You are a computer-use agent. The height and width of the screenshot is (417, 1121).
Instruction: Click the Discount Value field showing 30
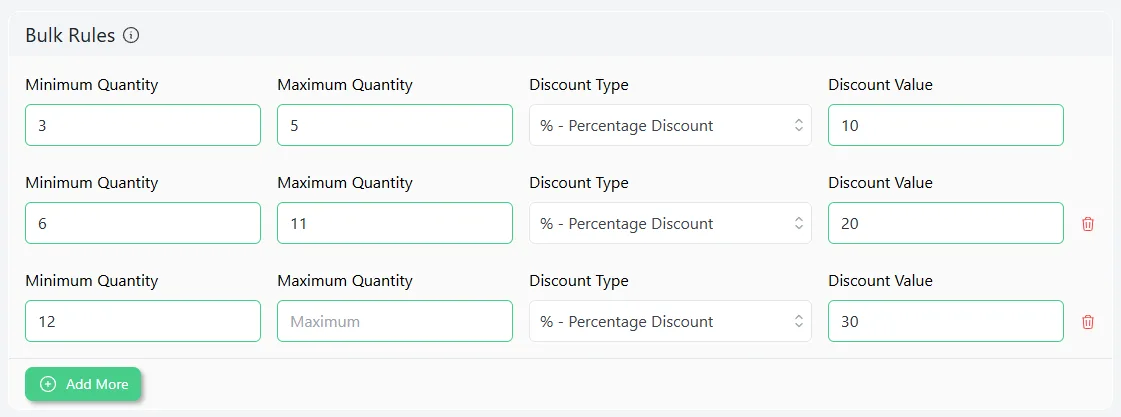click(946, 321)
